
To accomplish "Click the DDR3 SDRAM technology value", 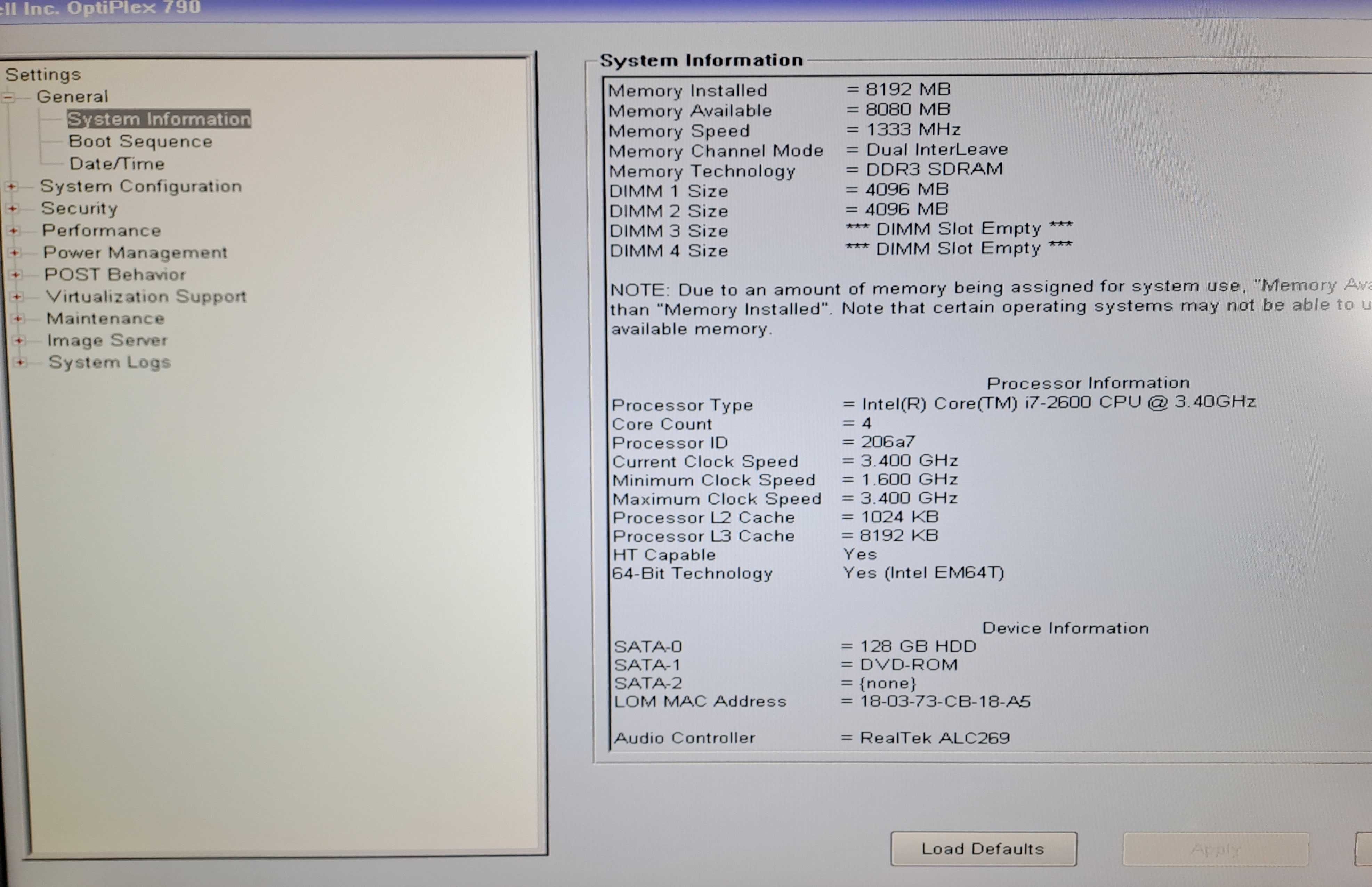I will [925, 169].
